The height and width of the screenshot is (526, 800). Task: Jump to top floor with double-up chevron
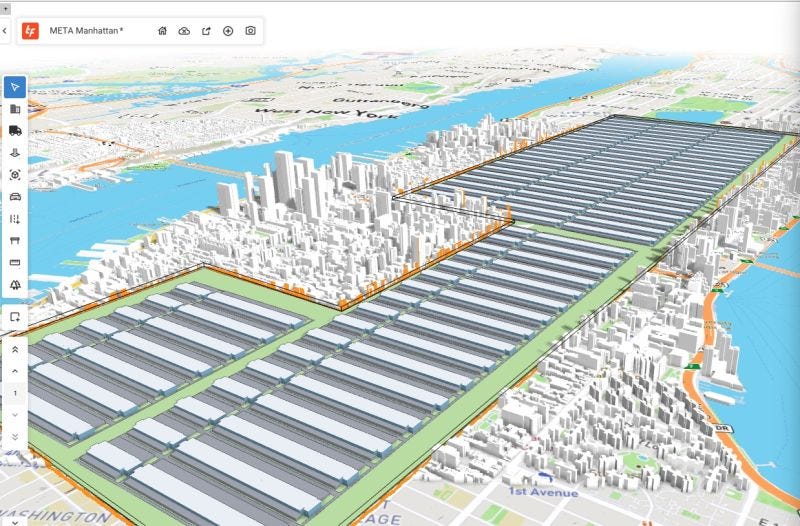coord(15,349)
